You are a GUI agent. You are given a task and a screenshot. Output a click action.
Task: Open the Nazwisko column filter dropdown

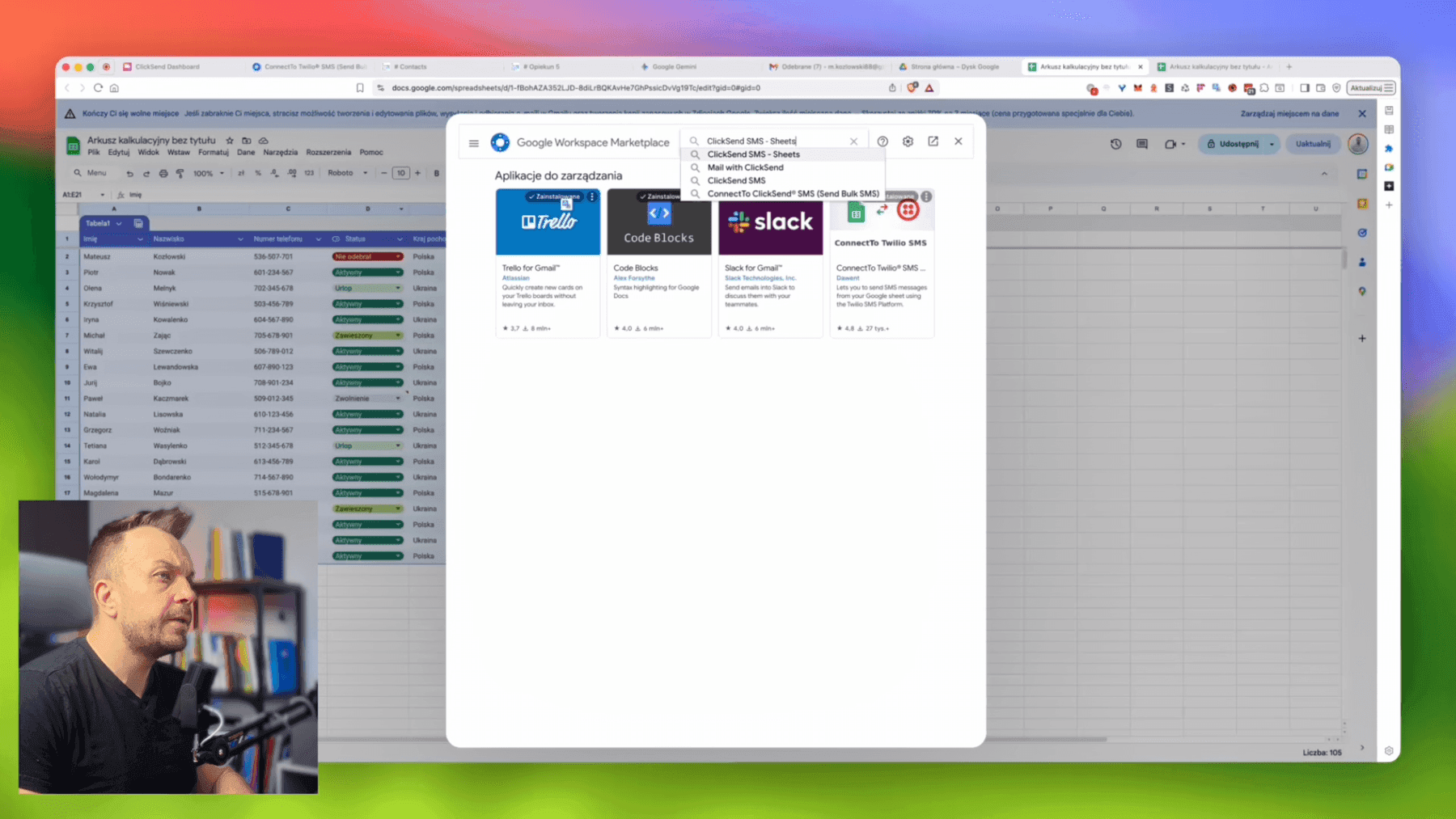coord(240,239)
